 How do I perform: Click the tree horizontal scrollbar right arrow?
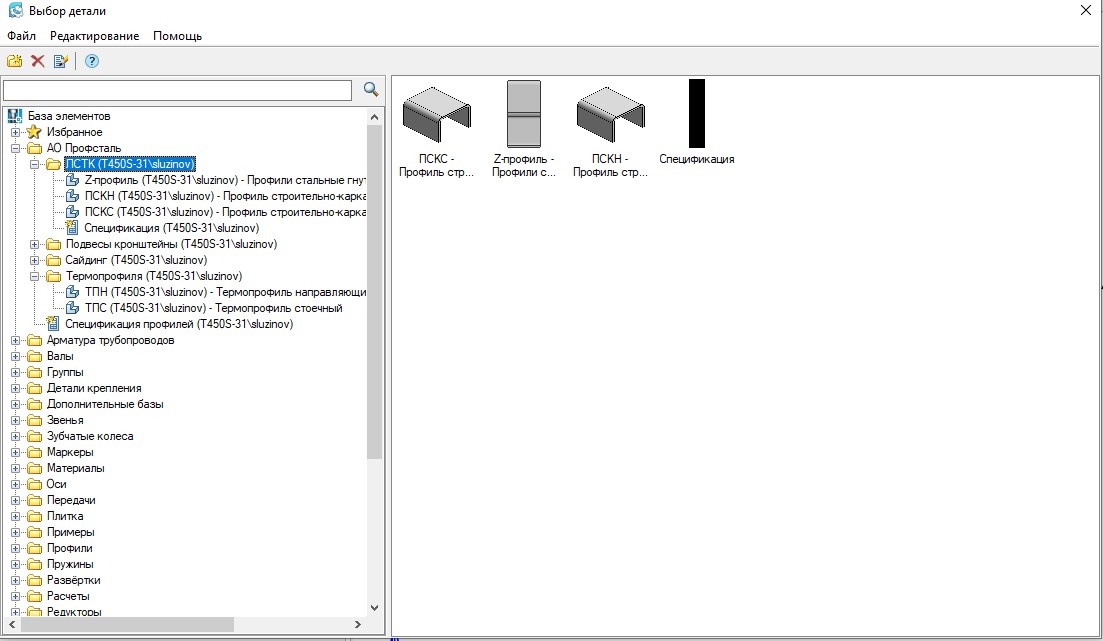pos(357,624)
